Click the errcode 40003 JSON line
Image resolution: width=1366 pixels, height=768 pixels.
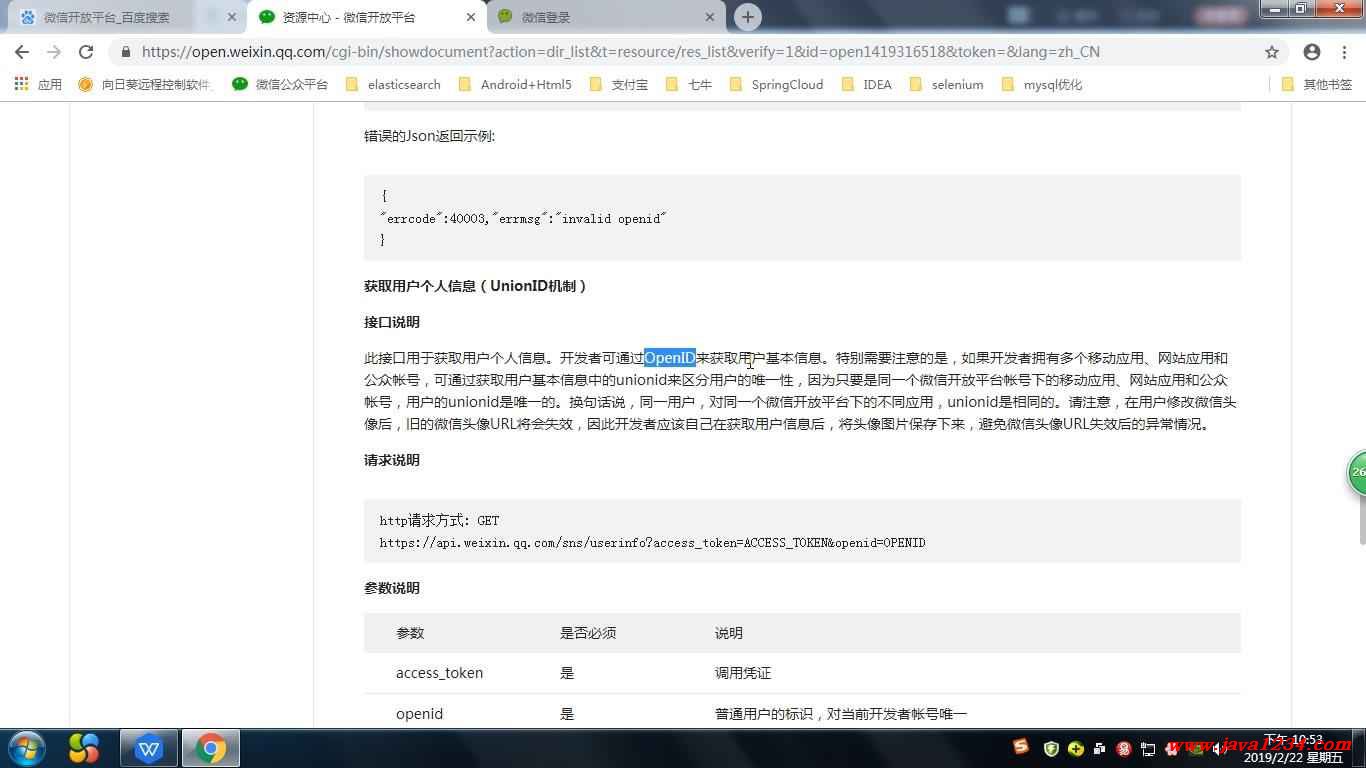[523, 218]
